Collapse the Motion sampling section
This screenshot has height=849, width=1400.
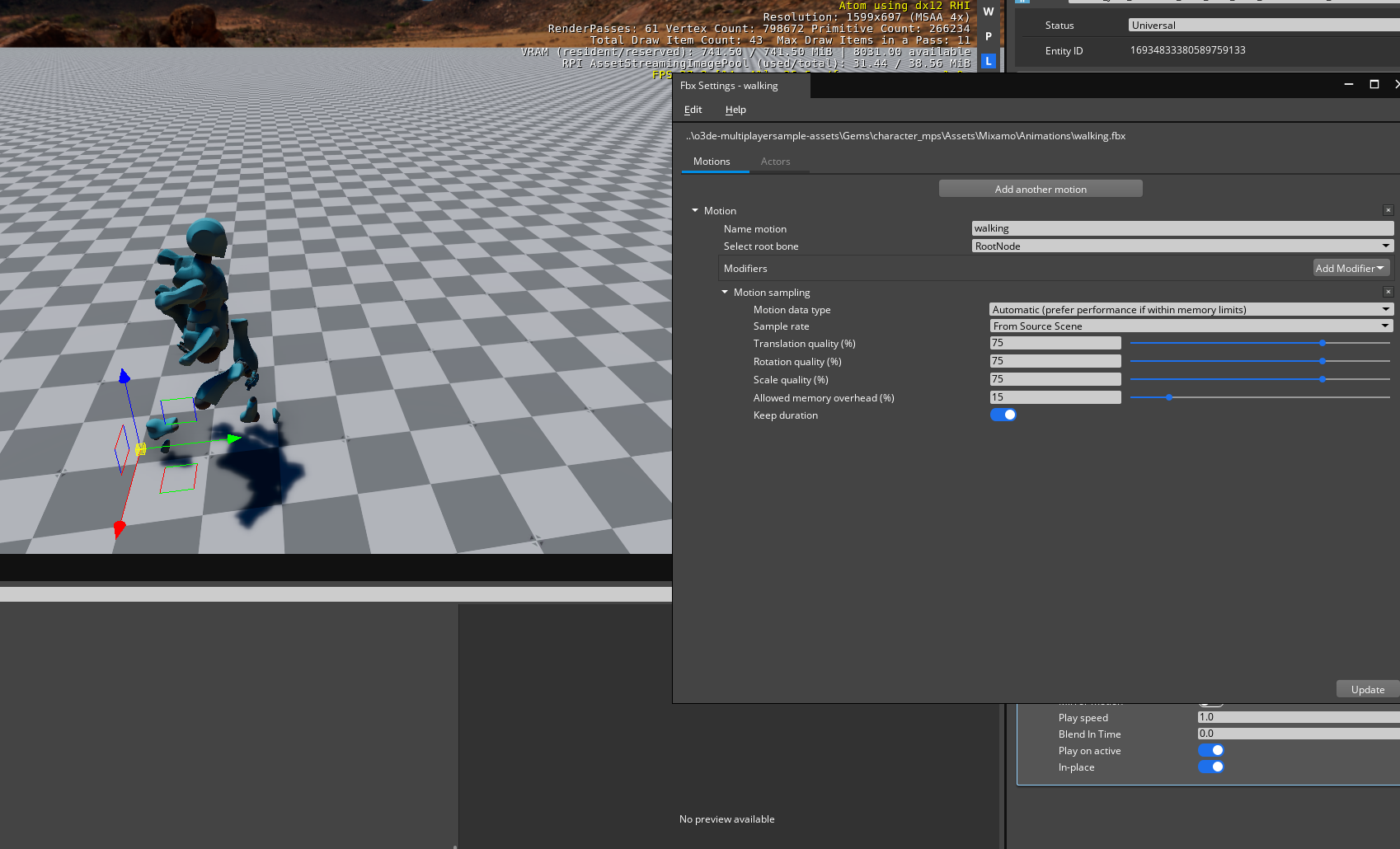pyautogui.click(x=726, y=292)
